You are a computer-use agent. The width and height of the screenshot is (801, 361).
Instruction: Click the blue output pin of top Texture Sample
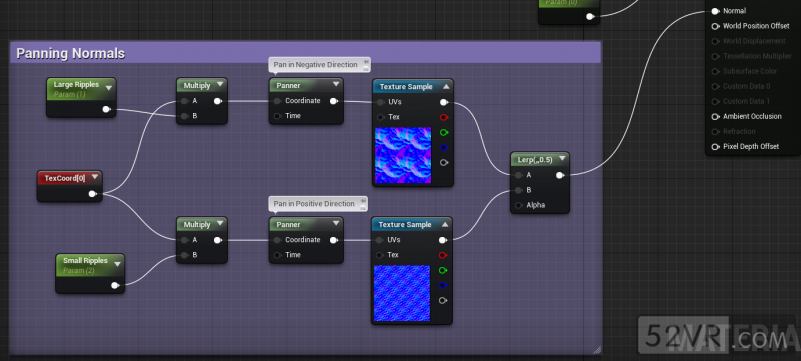point(443,148)
